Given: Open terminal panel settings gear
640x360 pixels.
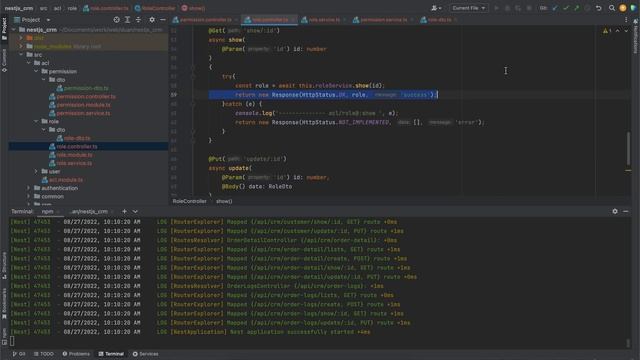Looking at the screenshot, I should coord(615,211).
